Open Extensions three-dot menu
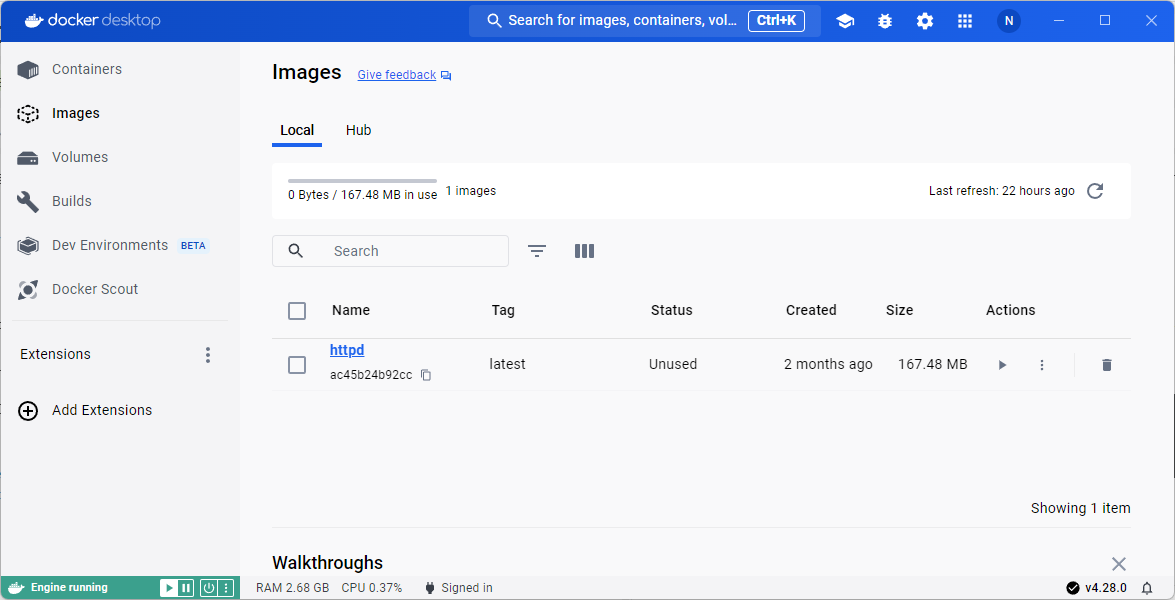Image resolution: width=1175 pixels, height=600 pixels. pyautogui.click(x=208, y=355)
